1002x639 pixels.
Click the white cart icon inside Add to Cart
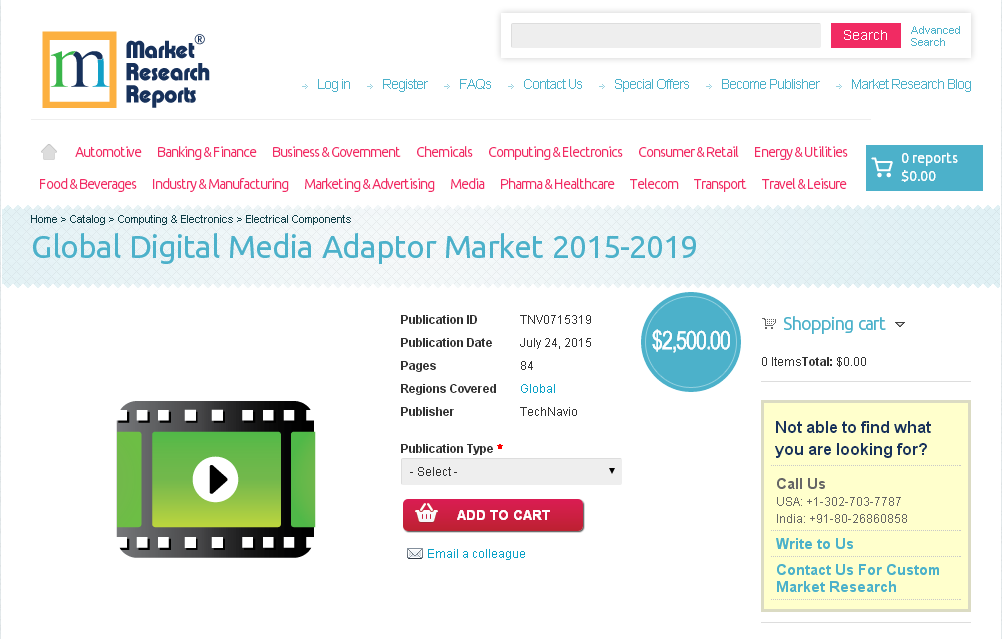pyautogui.click(x=427, y=515)
